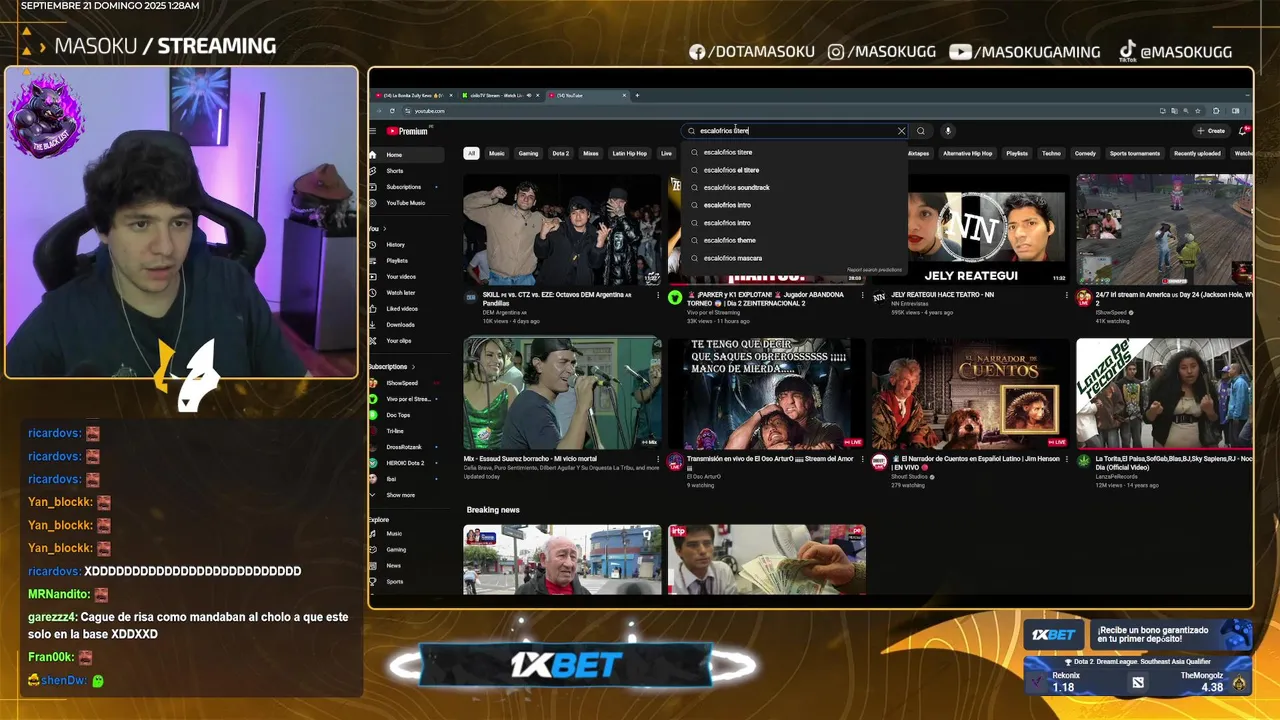Screen dimensions: 1280x720
Task: Open the notifications bell
Action: click(1243, 131)
